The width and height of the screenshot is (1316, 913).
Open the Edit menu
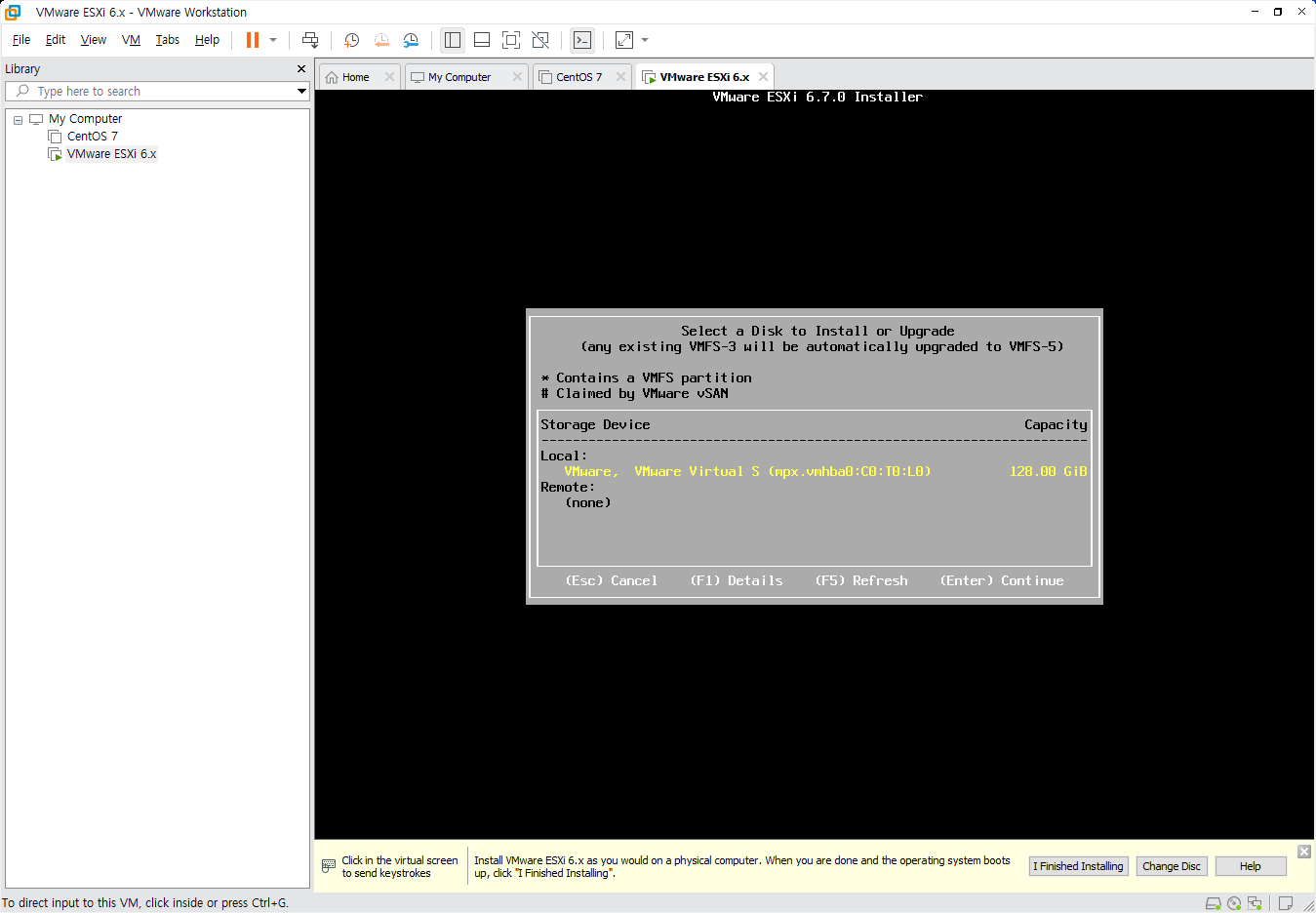click(56, 40)
